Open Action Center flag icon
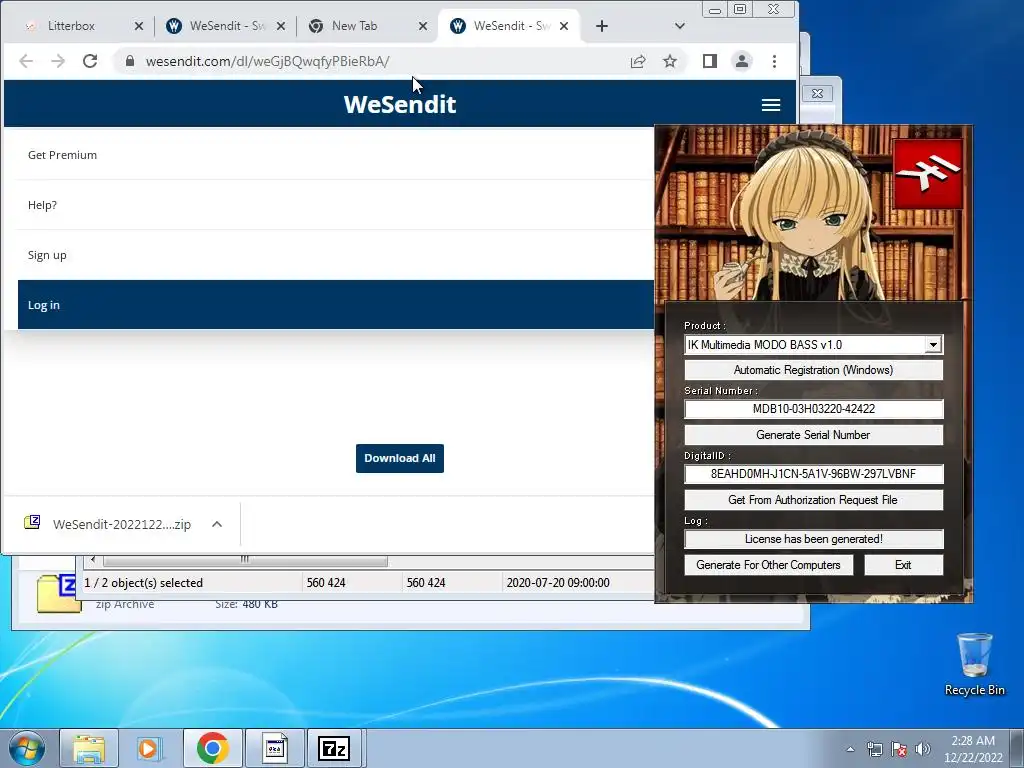 click(899, 749)
